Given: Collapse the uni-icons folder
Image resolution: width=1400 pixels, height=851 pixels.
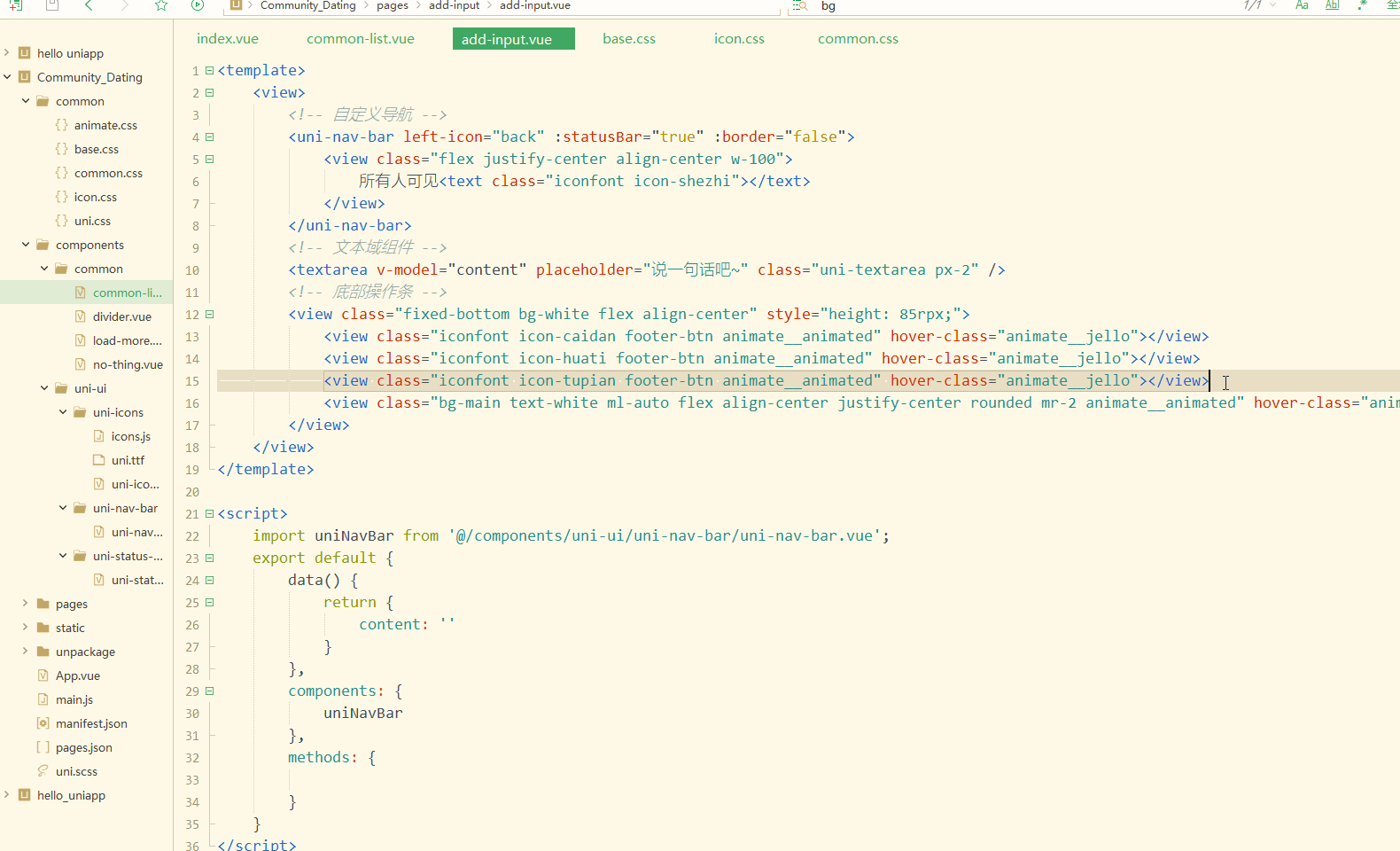Looking at the screenshot, I should coord(63,412).
